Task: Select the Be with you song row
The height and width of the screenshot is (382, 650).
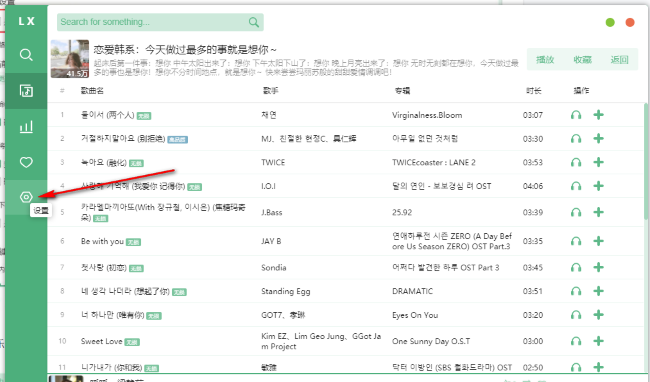Action: [x=346, y=241]
